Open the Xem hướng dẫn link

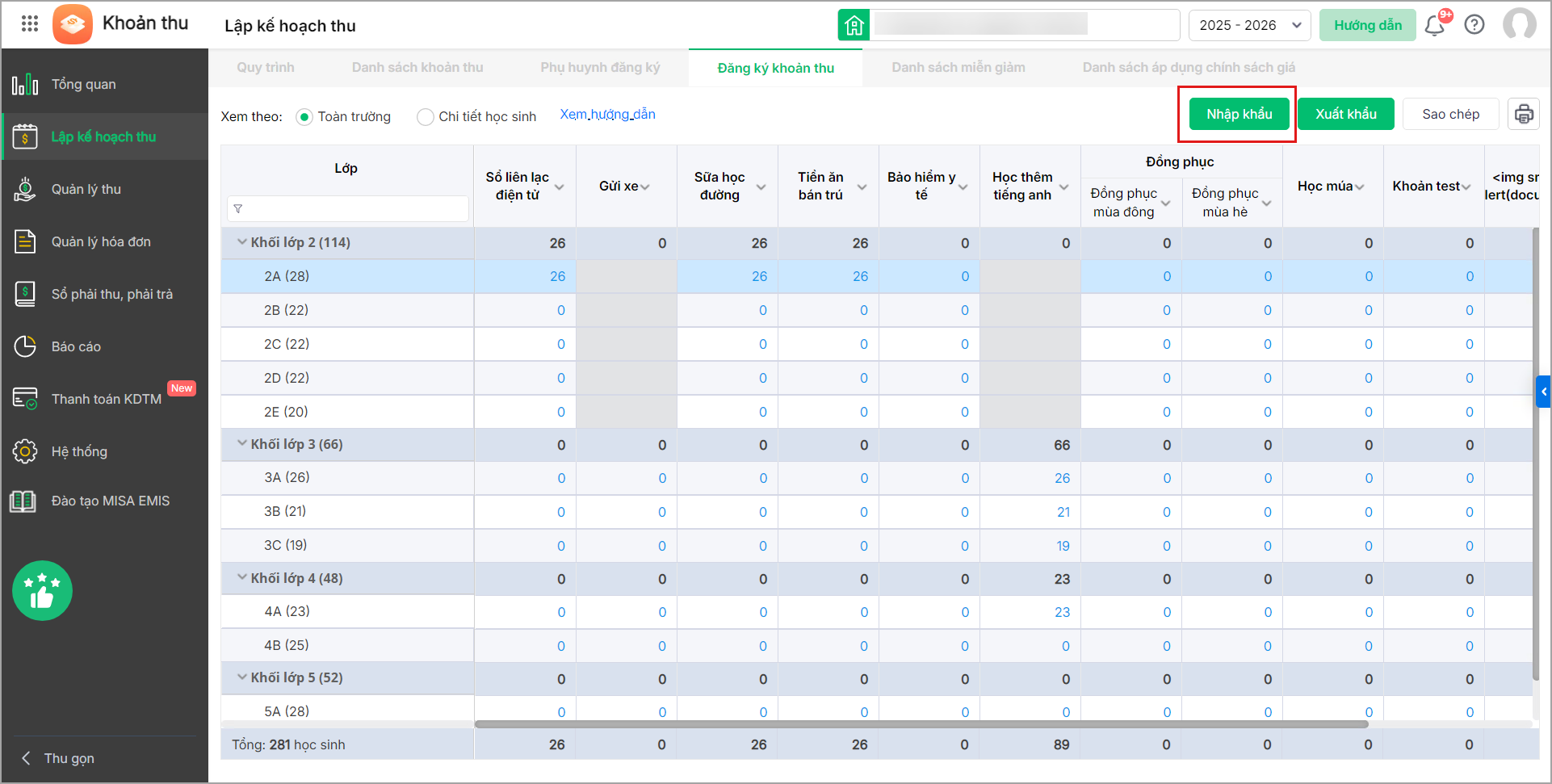pos(607,115)
